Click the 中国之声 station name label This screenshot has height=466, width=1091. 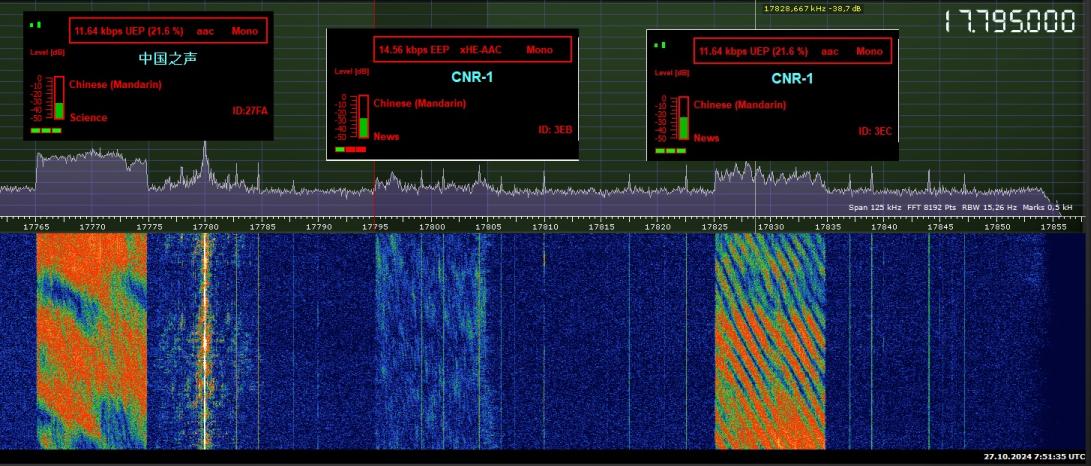click(x=168, y=58)
